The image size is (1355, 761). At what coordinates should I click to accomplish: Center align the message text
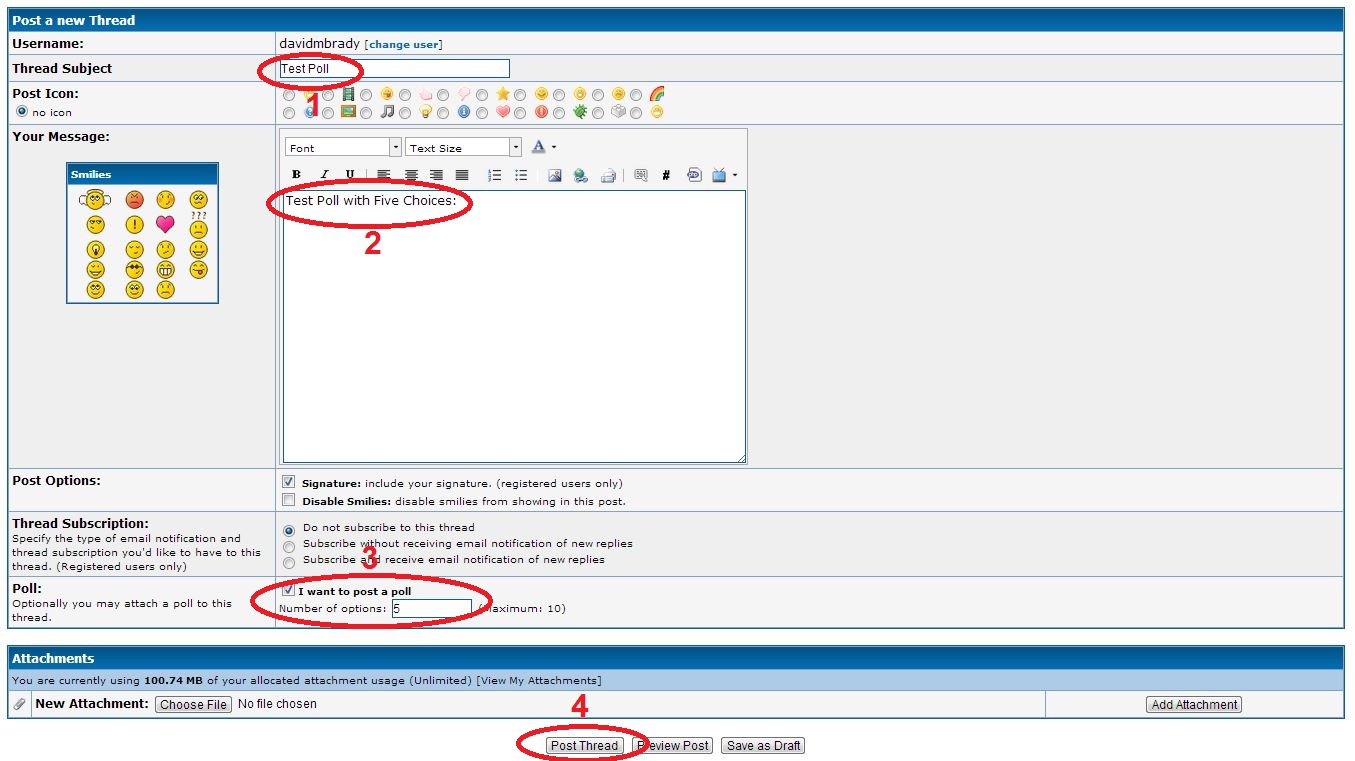pos(411,175)
